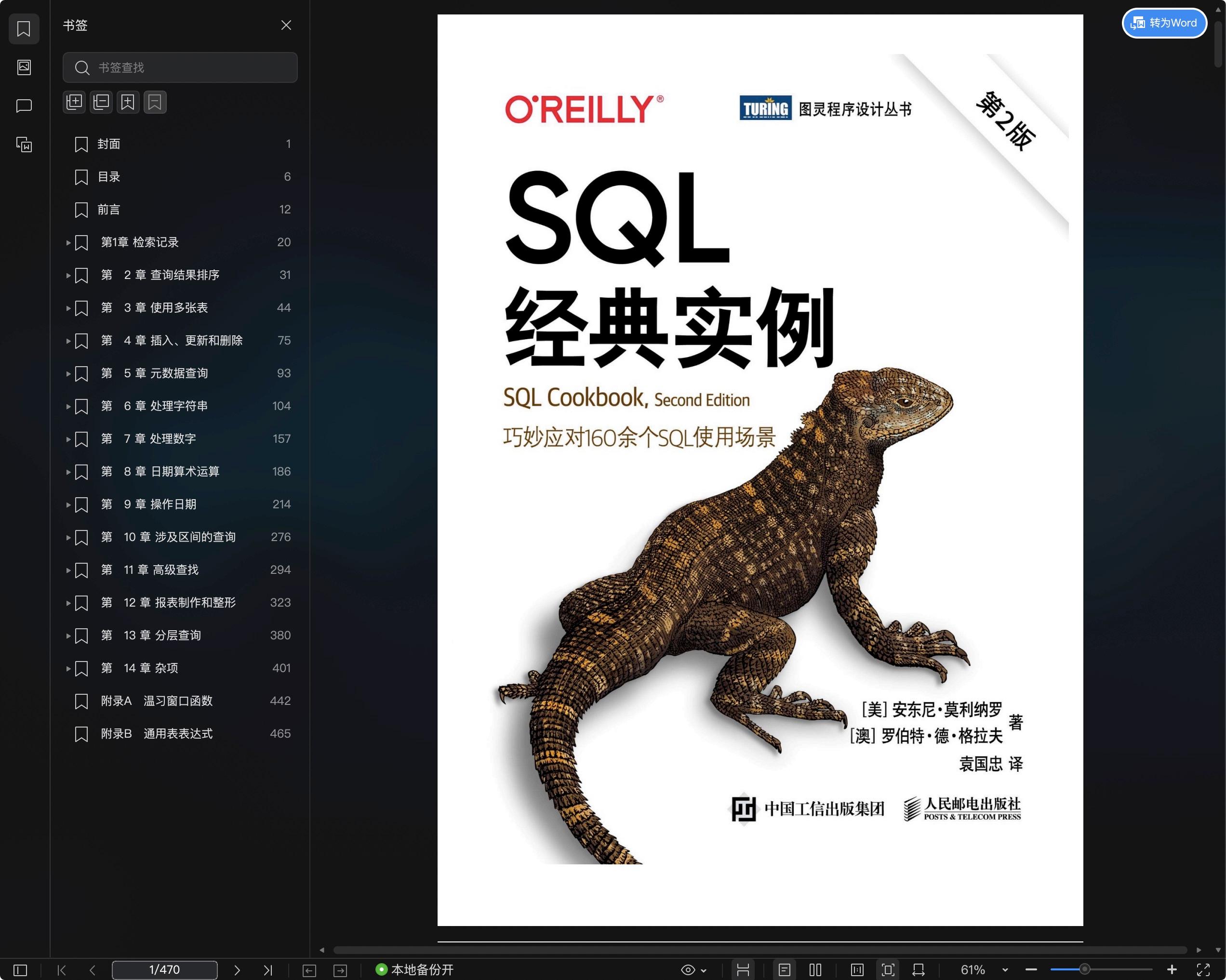Screen dimensions: 1226x980
Task: Expand 第 8 章 日期算术运算 bookmark
Action: (x=68, y=472)
